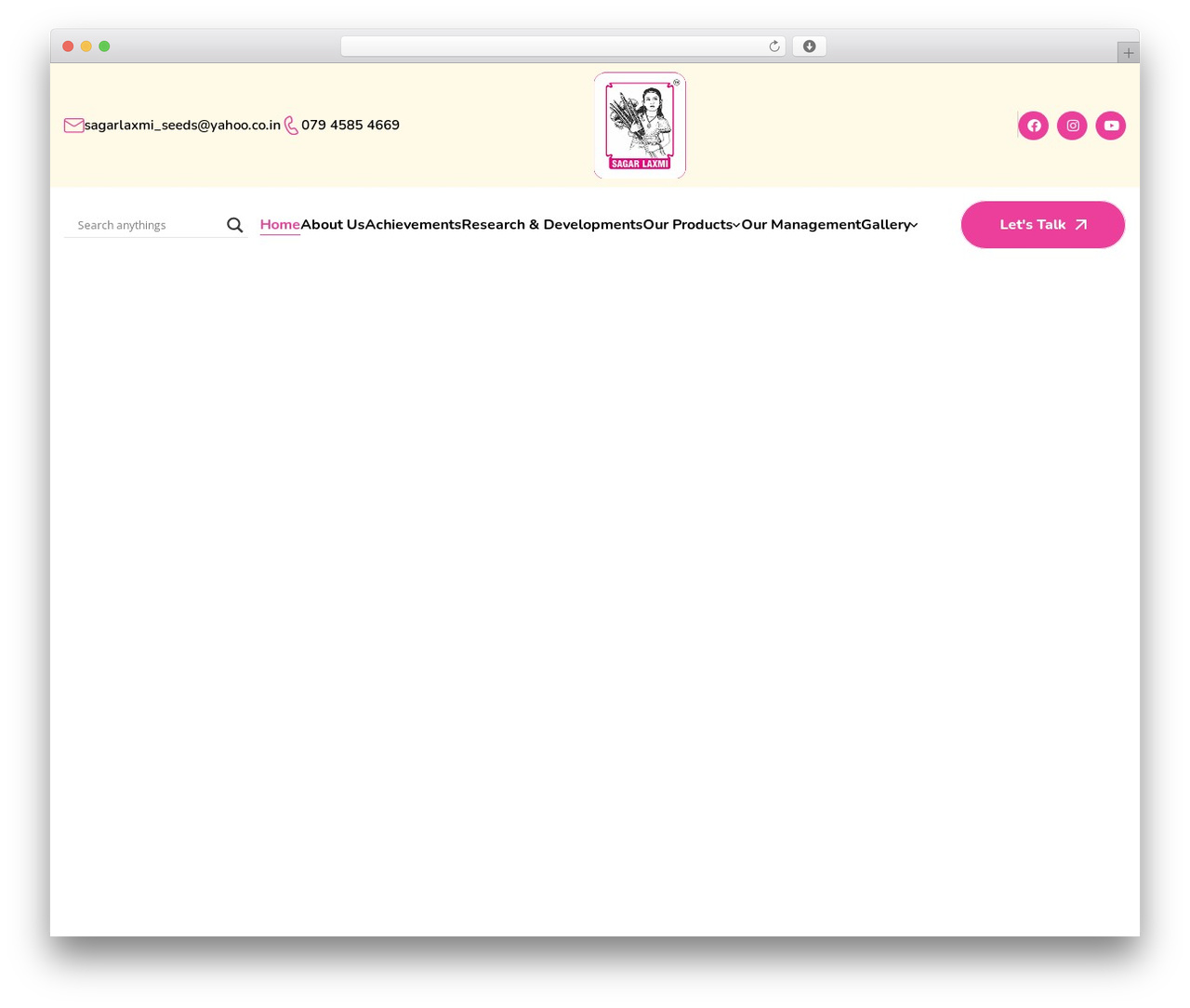Viewport: 1190px width, 1008px height.
Task: Open the Facebook social link
Action: pyautogui.click(x=1034, y=126)
